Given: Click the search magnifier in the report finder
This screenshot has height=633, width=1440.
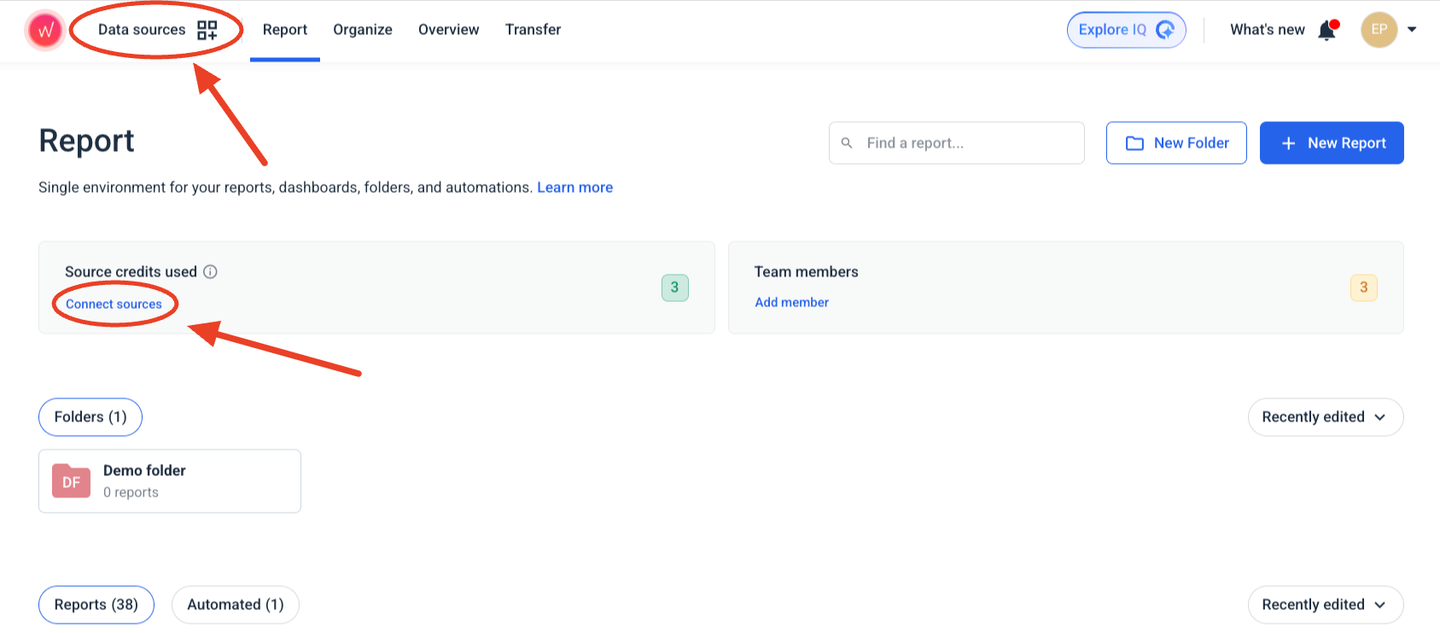Looking at the screenshot, I should click(x=847, y=142).
